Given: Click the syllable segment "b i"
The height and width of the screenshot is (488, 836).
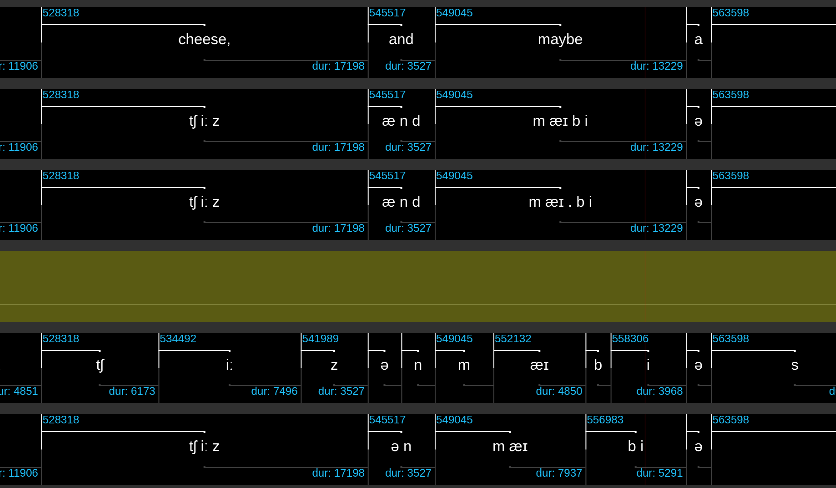Looking at the screenshot, I should click(635, 446).
